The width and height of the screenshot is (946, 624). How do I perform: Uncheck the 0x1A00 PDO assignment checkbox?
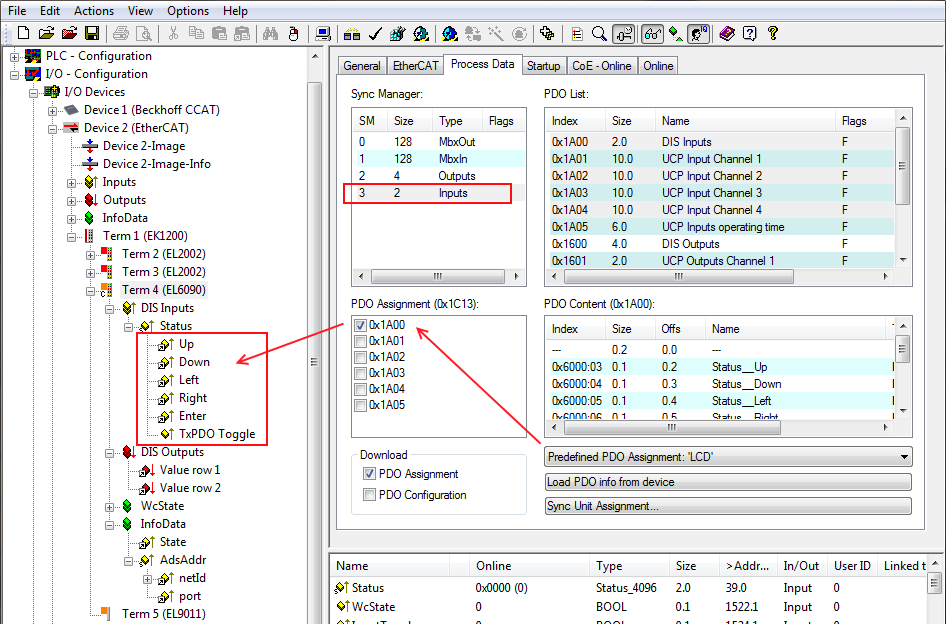click(x=360, y=325)
